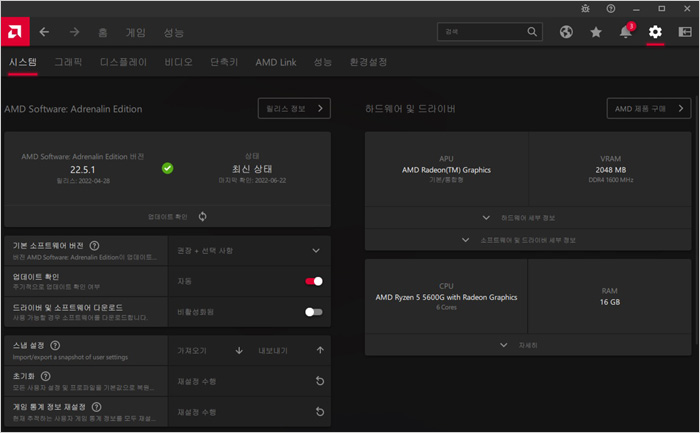The image size is (700, 433).
Task: Switch to the 그래픽 tab
Action: (x=68, y=62)
